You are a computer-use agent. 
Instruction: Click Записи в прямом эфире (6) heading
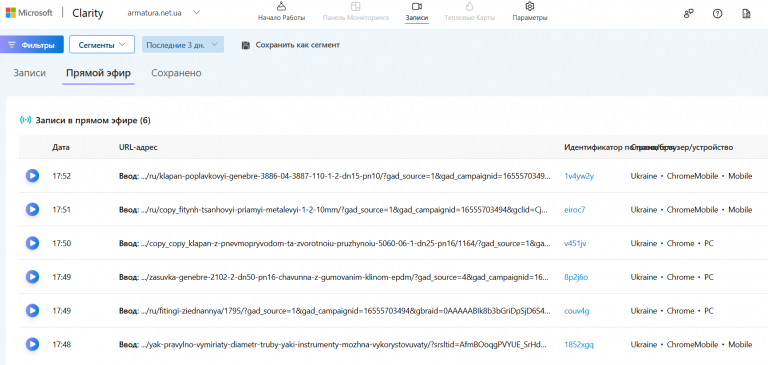click(x=93, y=121)
